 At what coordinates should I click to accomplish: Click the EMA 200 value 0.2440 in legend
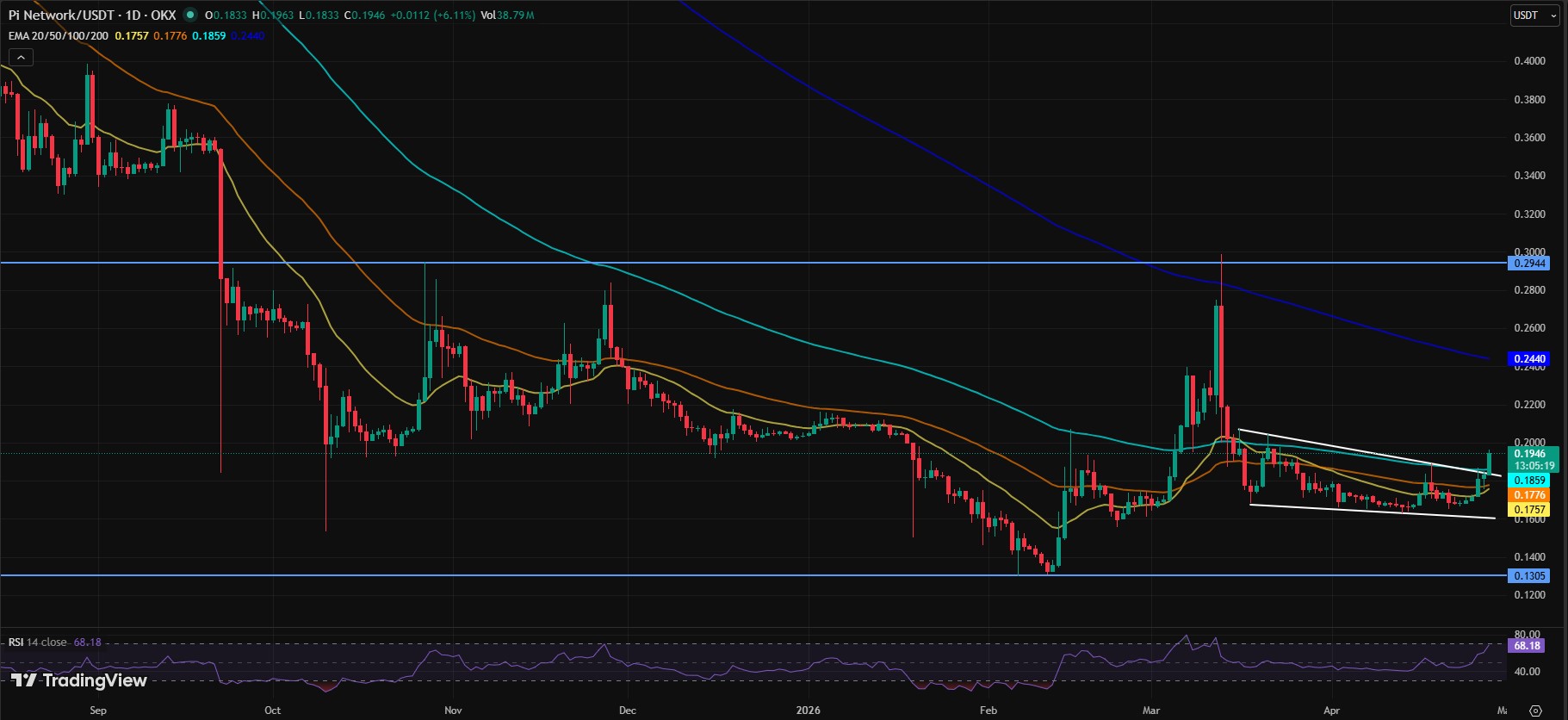tap(248, 35)
